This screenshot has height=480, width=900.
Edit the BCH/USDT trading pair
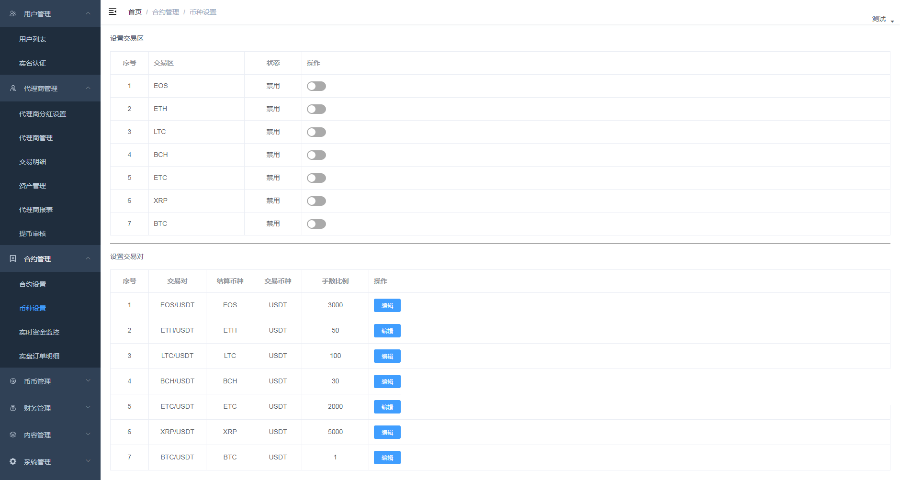pyautogui.click(x=387, y=381)
